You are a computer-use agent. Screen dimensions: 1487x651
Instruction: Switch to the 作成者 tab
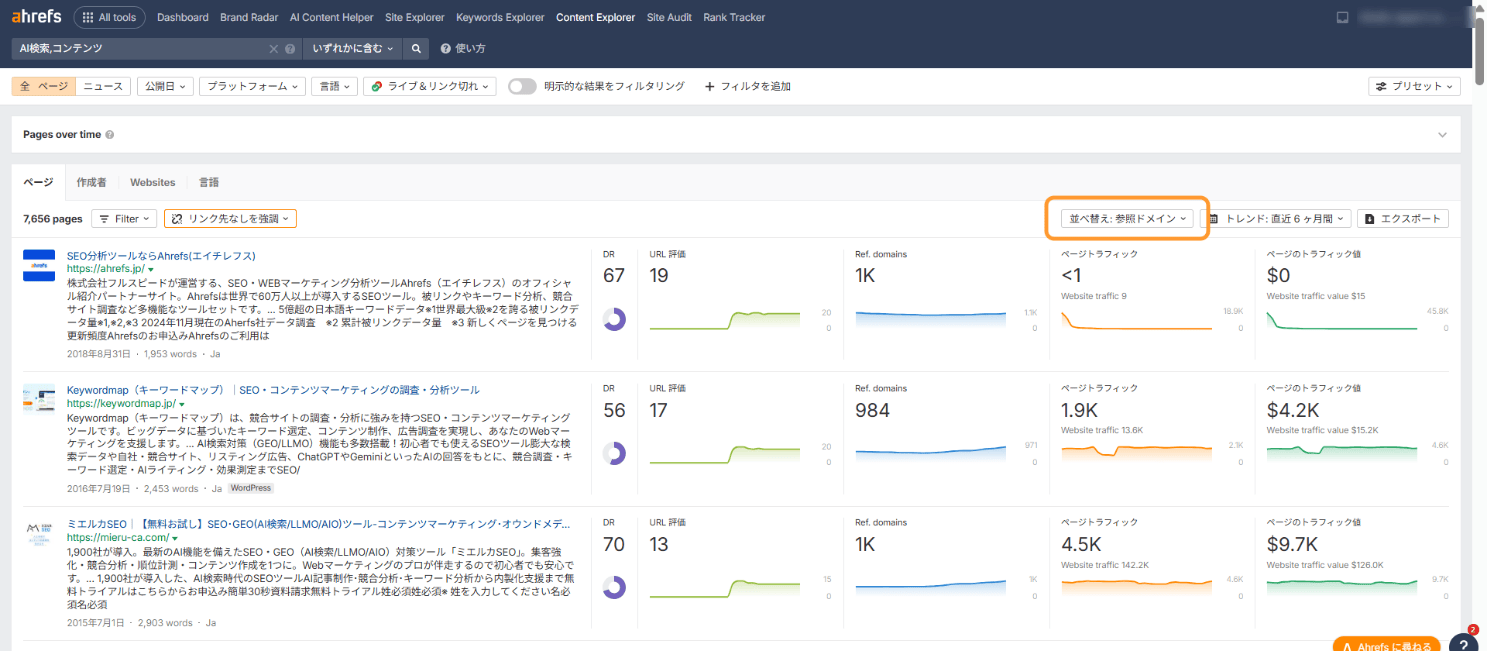pyautogui.click(x=91, y=182)
